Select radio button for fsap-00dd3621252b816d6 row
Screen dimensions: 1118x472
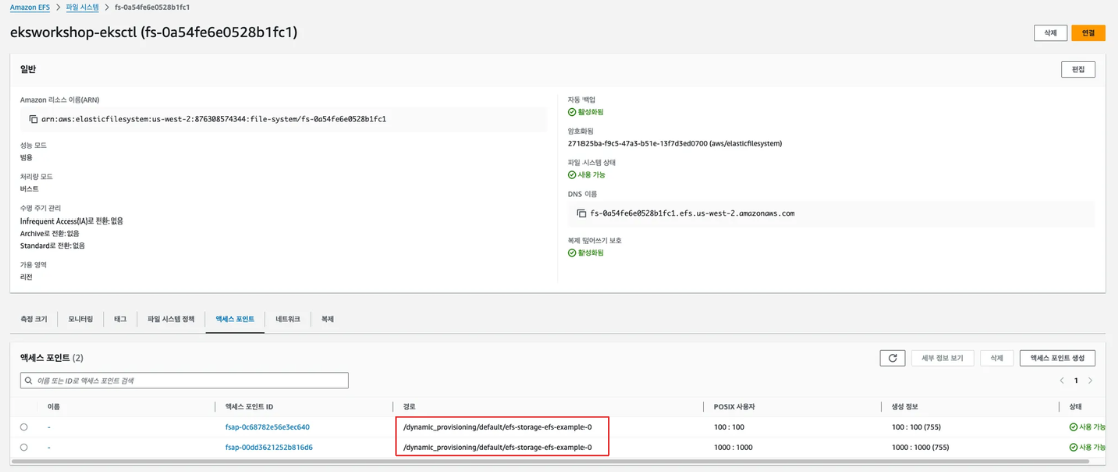pyautogui.click(x=24, y=448)
